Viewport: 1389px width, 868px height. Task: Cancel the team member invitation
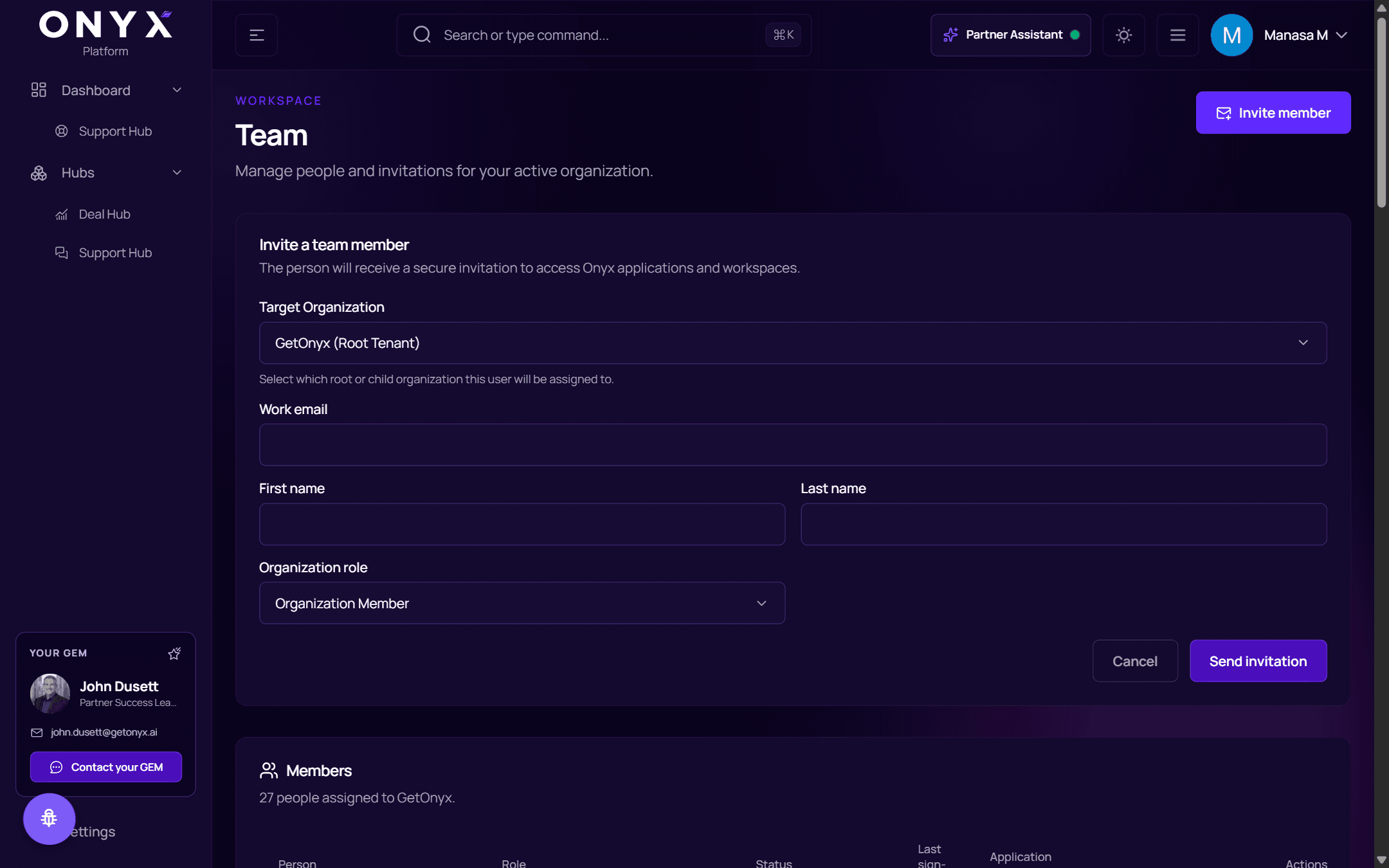1135,661
